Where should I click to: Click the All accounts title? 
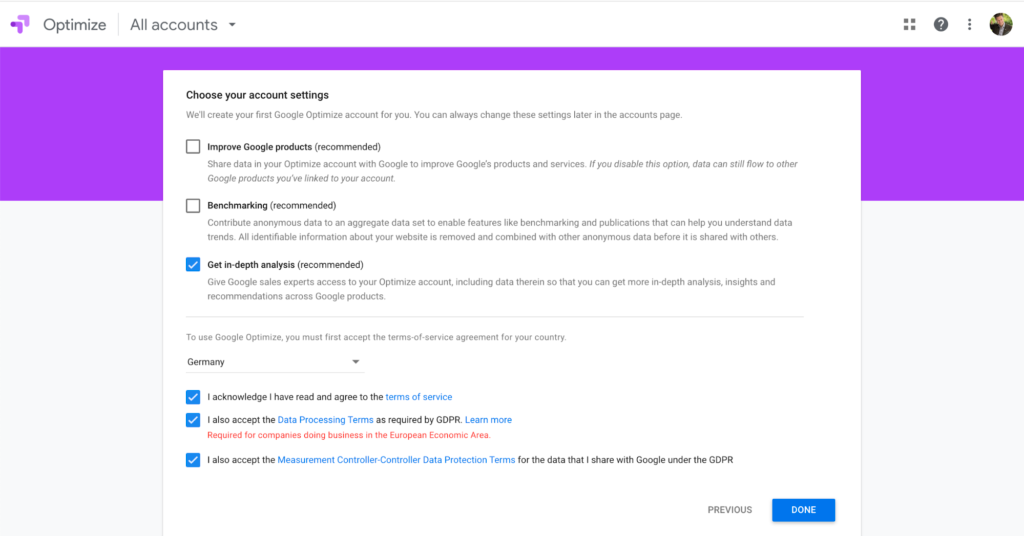(x=174, y=25)
